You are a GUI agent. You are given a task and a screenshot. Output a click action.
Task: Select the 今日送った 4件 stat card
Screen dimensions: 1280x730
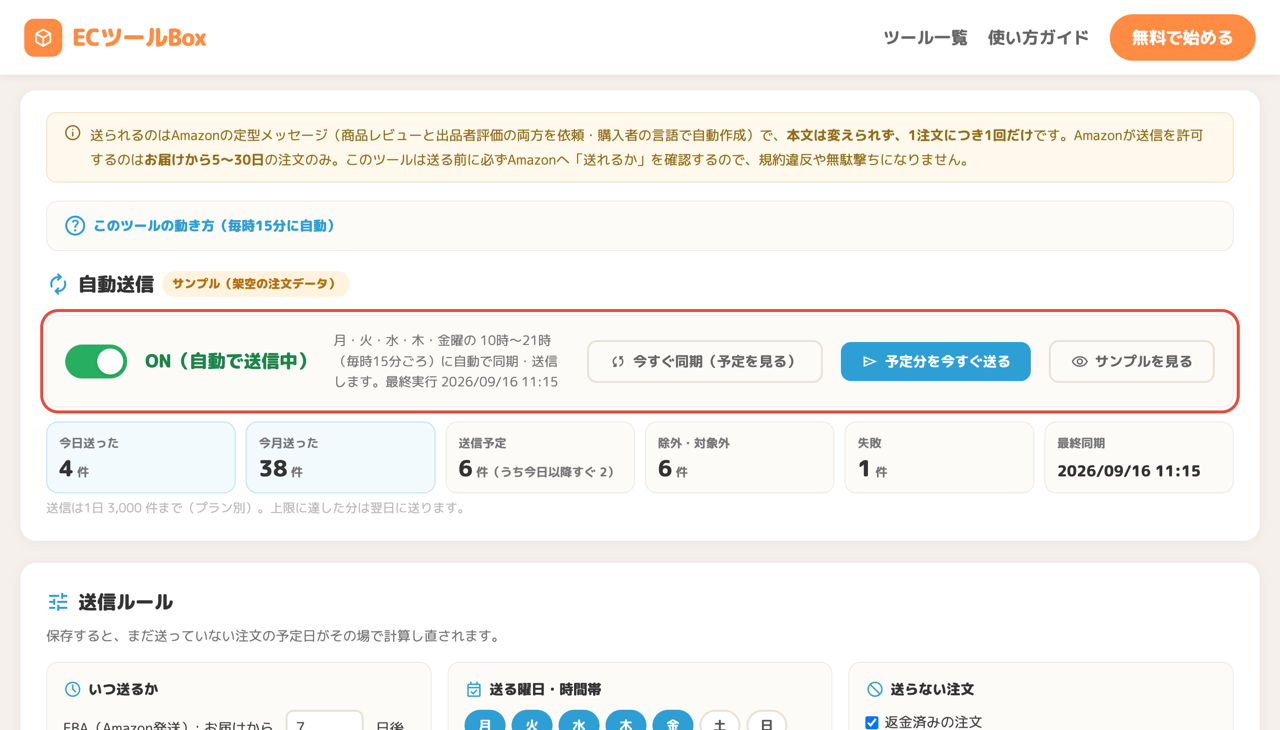click(x=141, y=458)
